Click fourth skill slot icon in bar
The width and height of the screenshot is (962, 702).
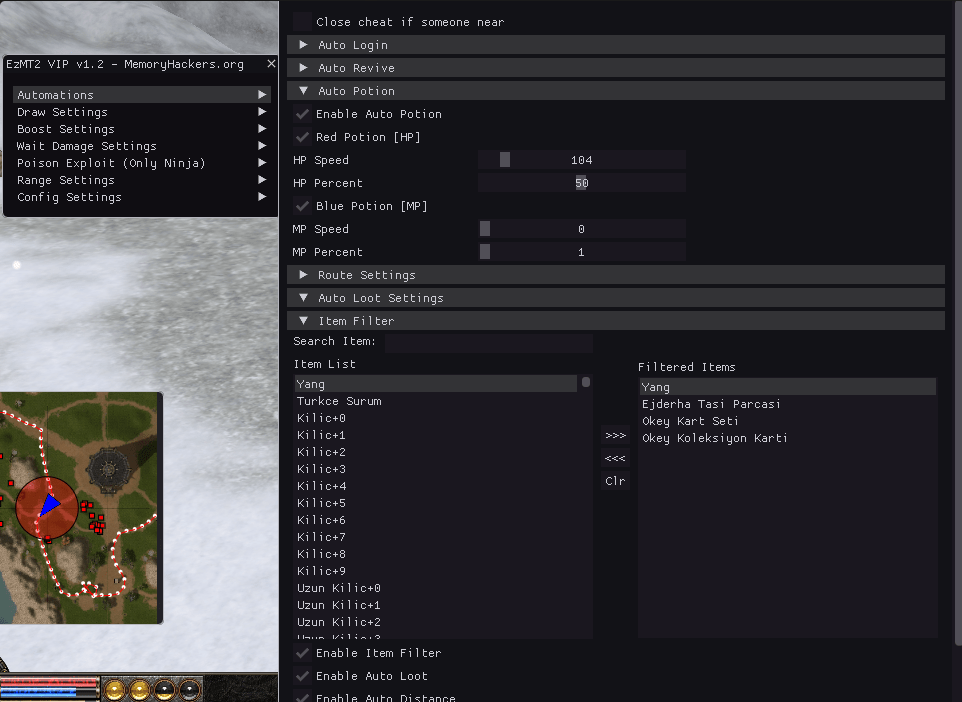(x=190, y=690)
